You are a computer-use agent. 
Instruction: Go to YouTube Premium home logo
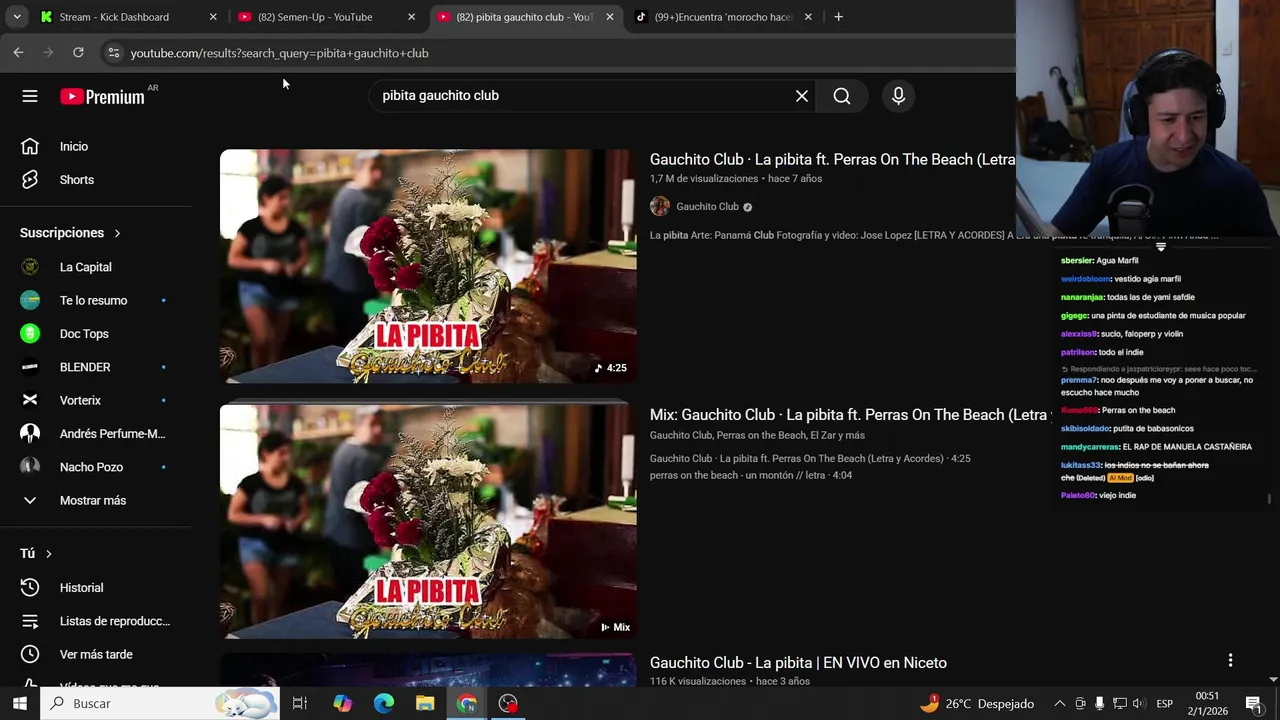point(102,97)
